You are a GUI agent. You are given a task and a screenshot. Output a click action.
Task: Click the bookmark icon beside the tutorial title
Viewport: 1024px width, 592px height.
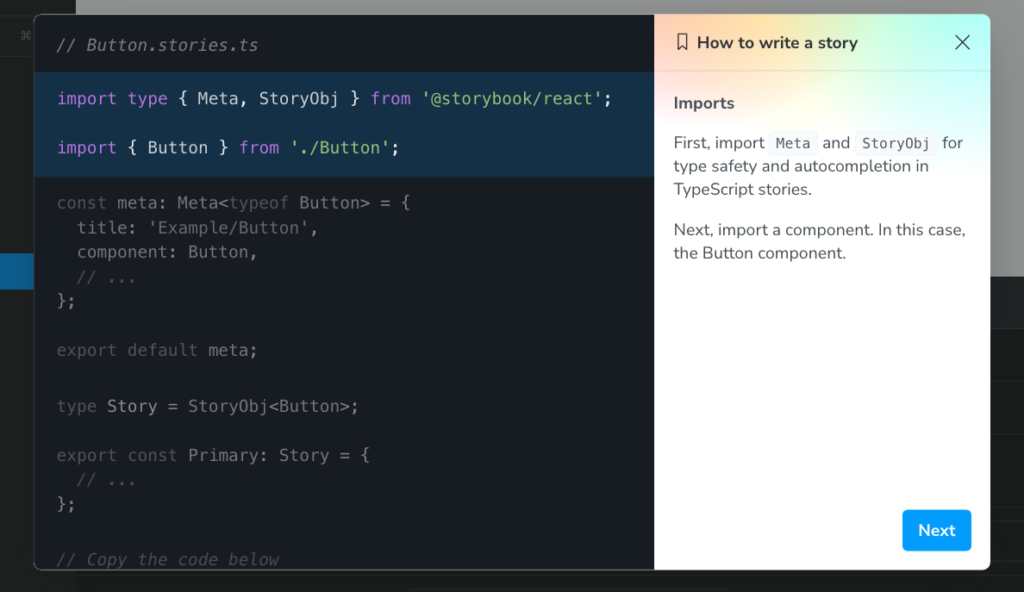682,42
